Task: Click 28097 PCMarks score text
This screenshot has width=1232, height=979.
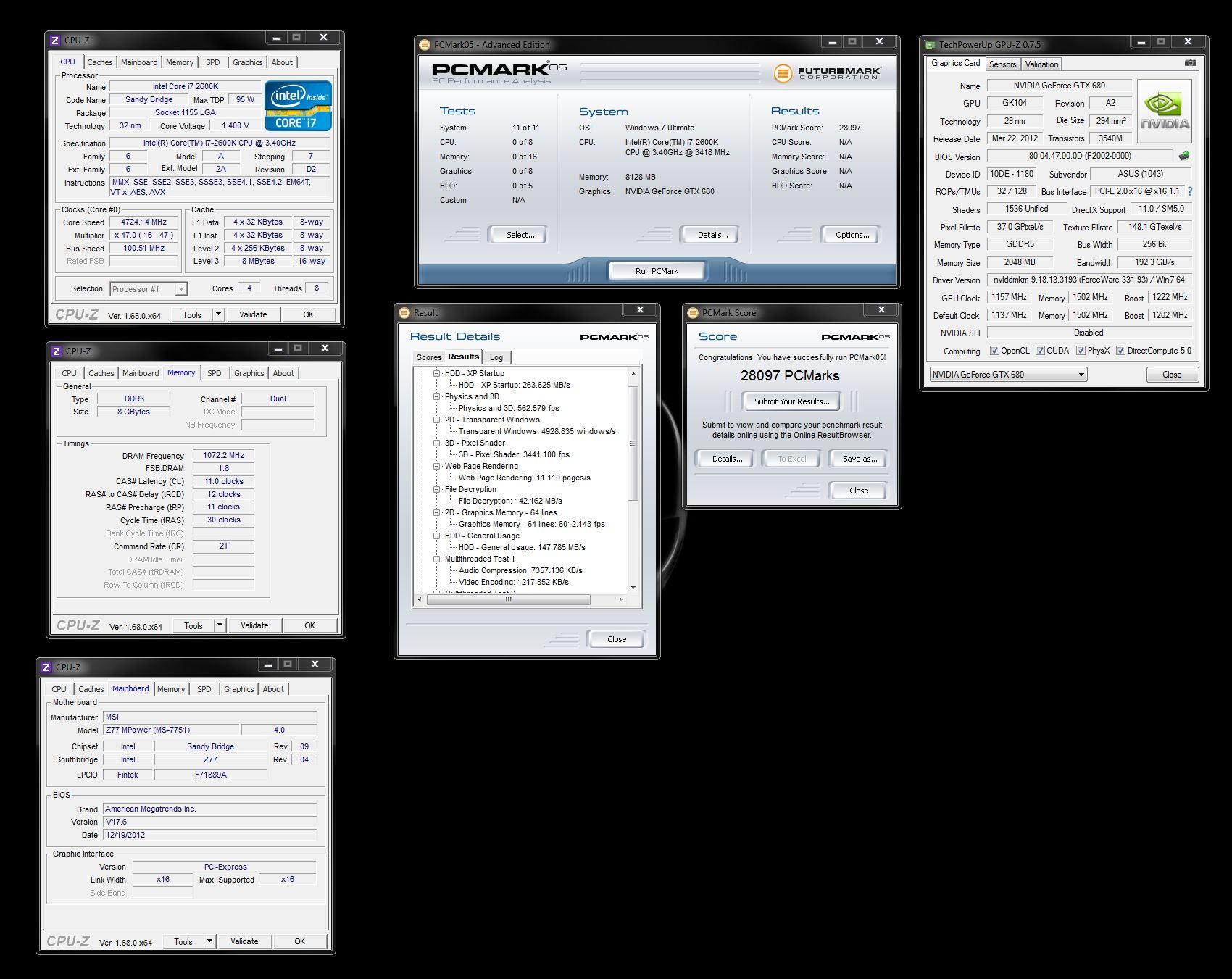Action: [x=790, y=375]
